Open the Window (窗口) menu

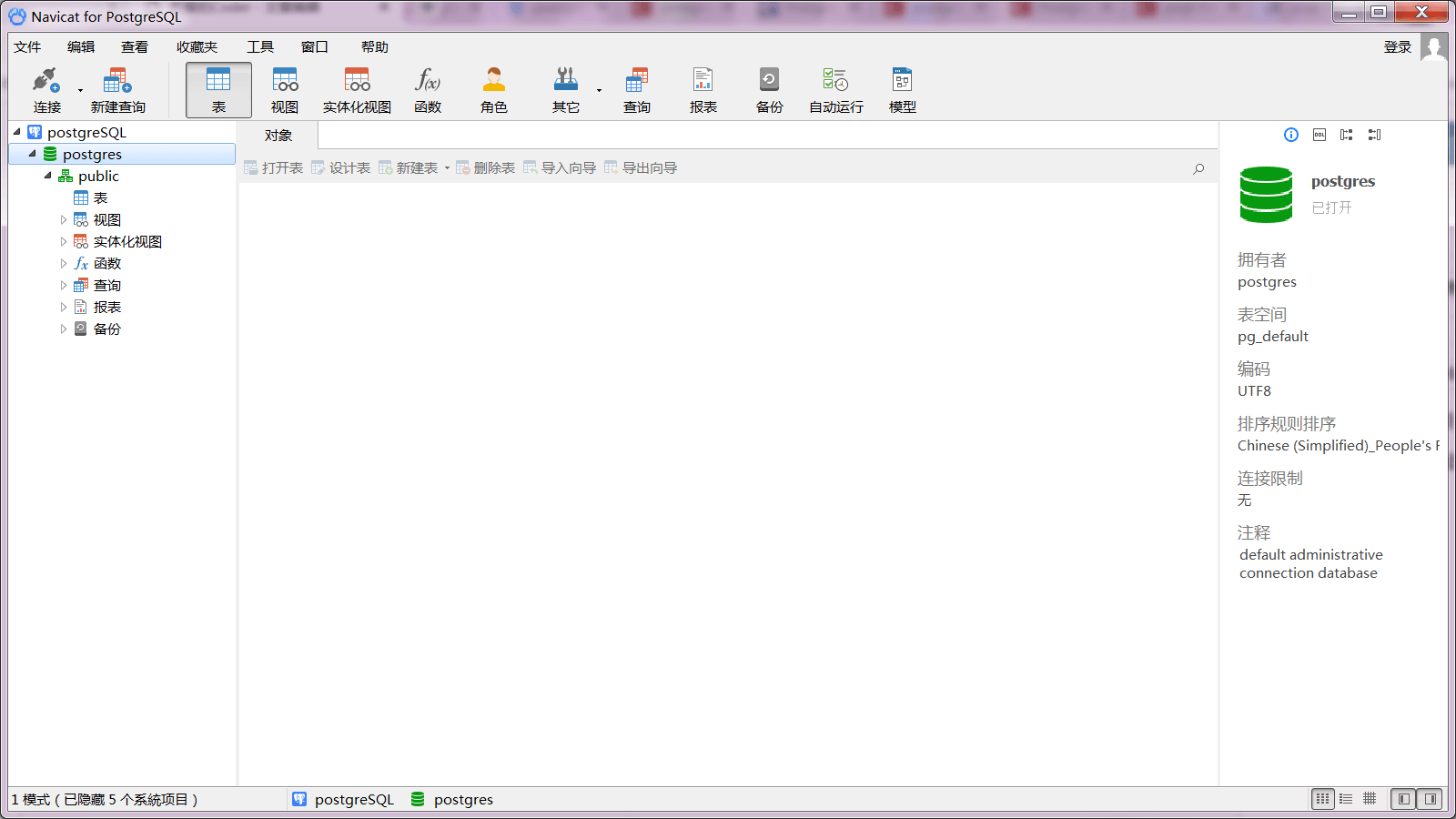point(315,47)
